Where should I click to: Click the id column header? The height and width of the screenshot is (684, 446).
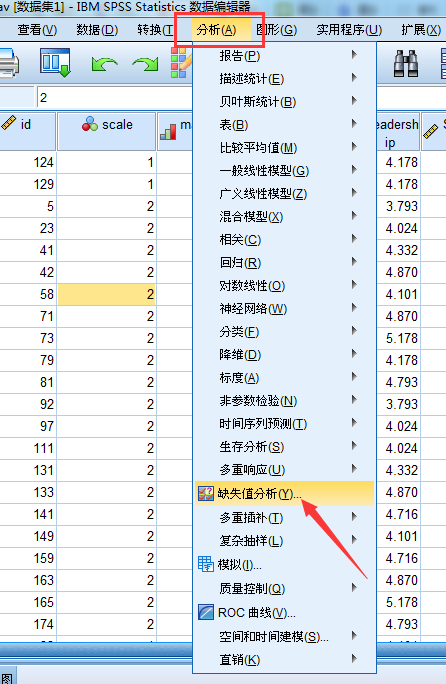pyautogui.click(x=27, y=131)
